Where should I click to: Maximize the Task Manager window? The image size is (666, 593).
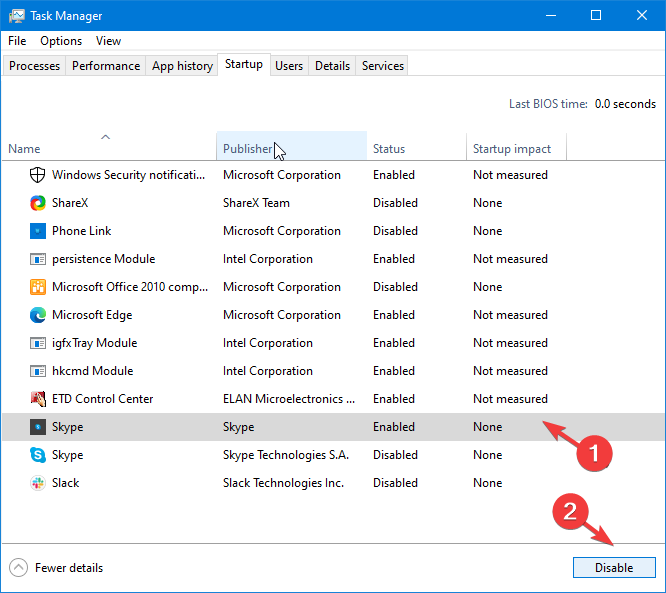[x=596, y=15]
